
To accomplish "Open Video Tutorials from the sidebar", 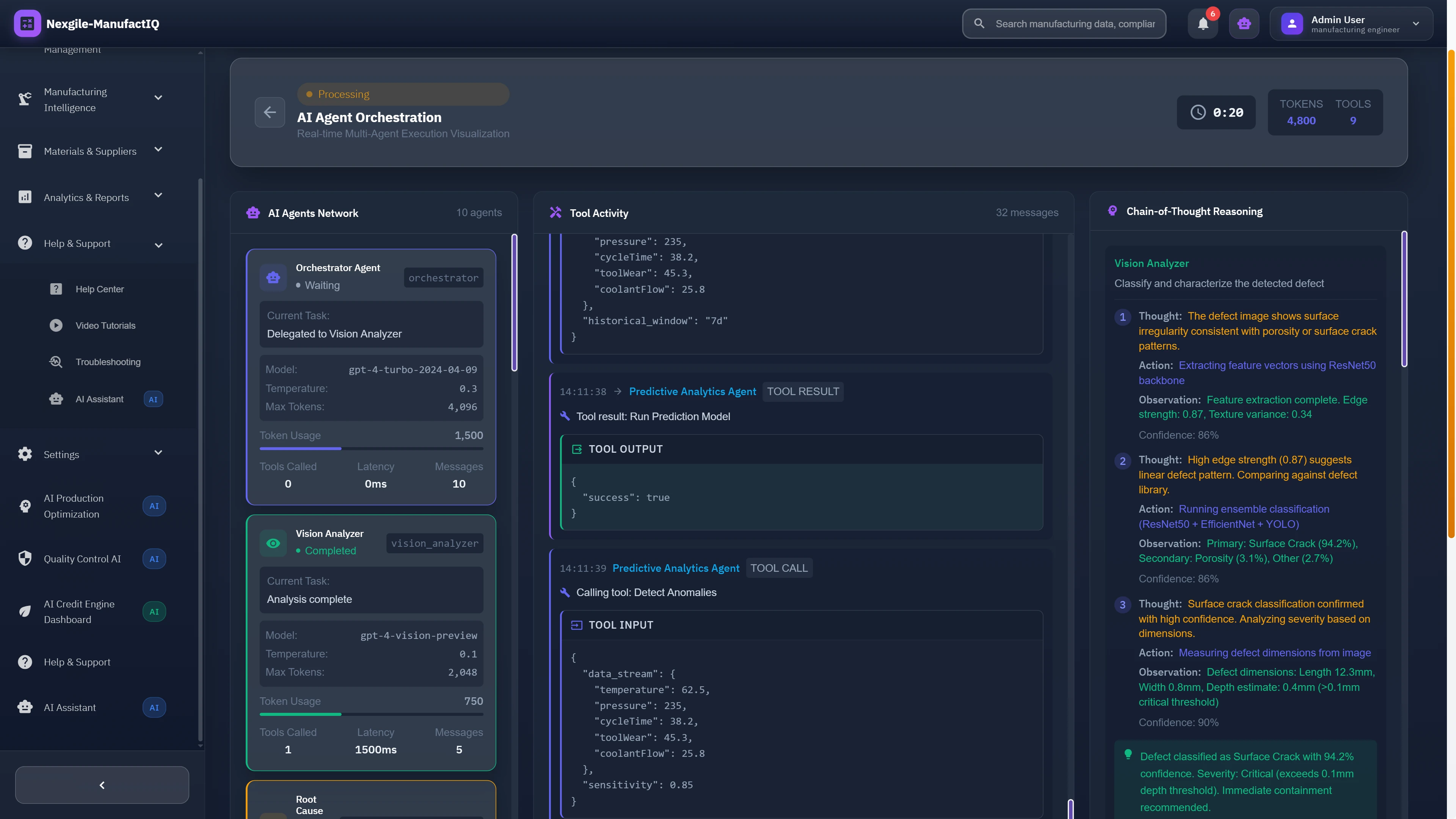I will coord(105,325).
